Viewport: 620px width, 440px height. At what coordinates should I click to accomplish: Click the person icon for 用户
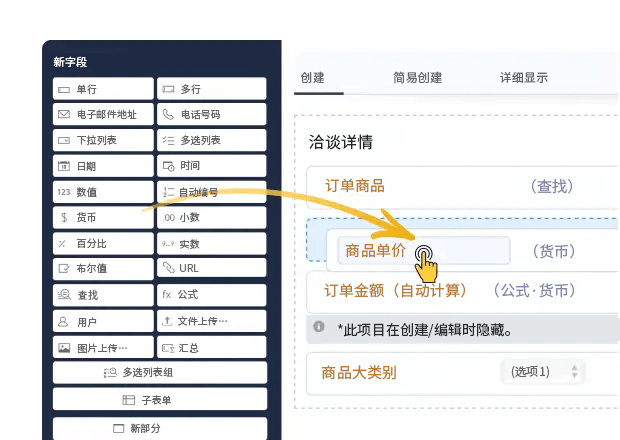(63, 321)
